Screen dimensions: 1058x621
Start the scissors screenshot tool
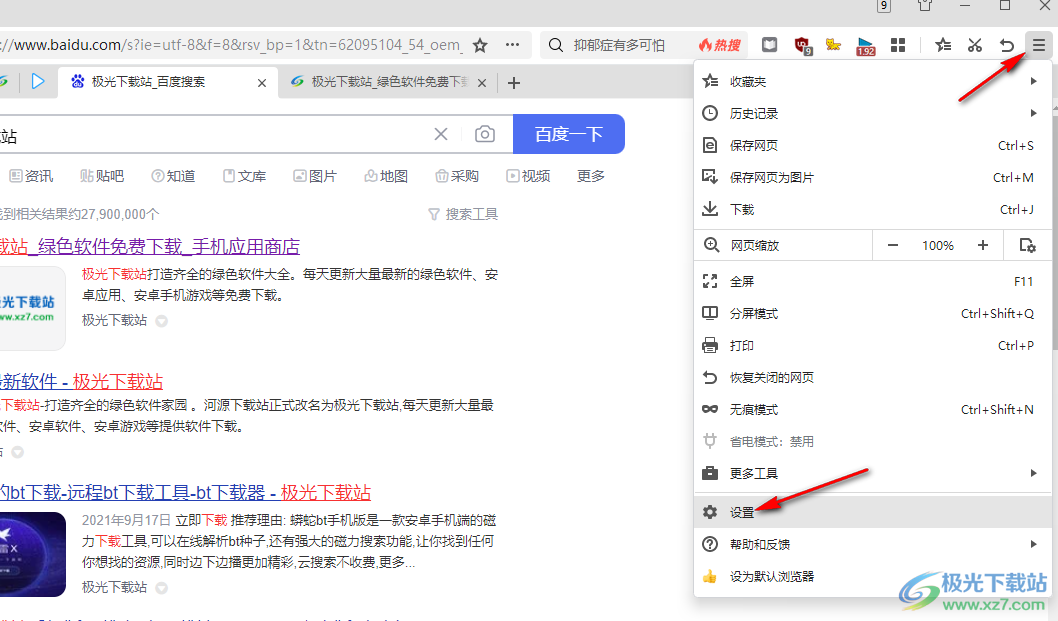click(x=974, y=45)
